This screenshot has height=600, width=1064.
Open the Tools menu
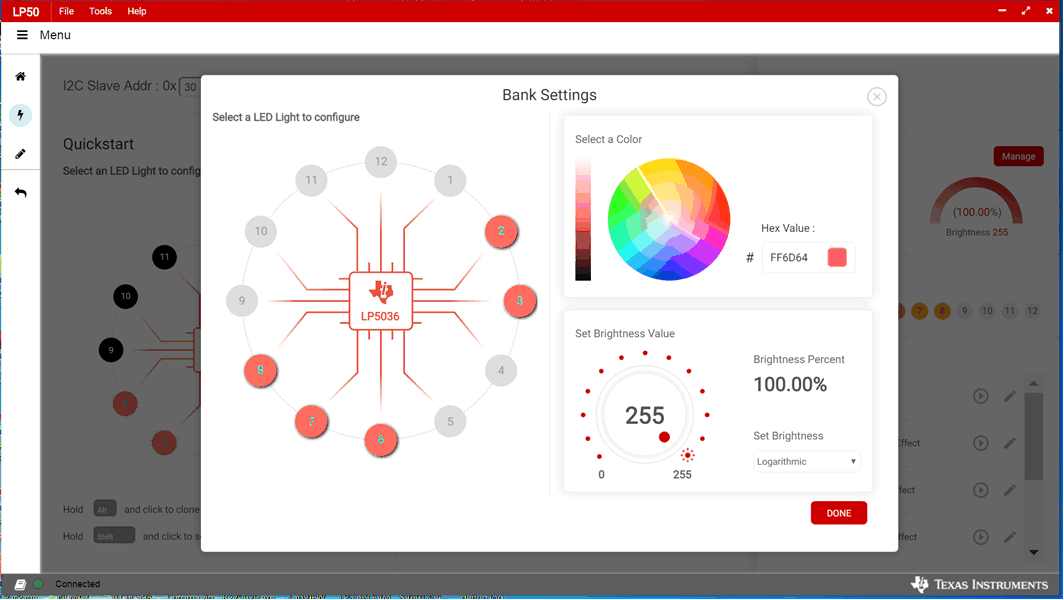coord(101,11)
